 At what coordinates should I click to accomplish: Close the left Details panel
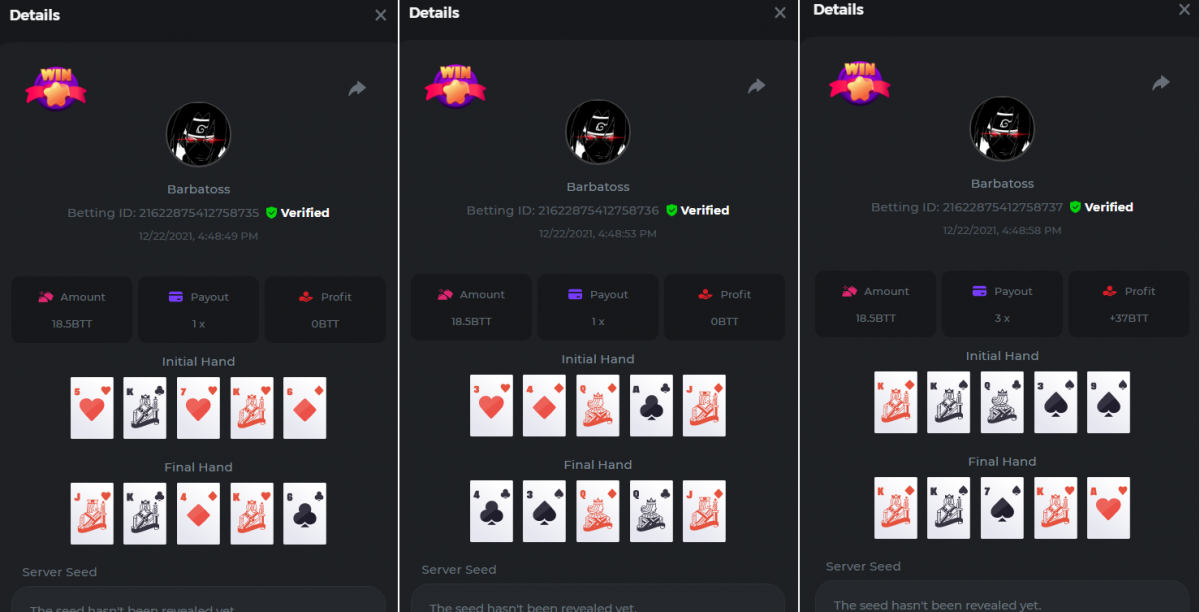[380, 15]
